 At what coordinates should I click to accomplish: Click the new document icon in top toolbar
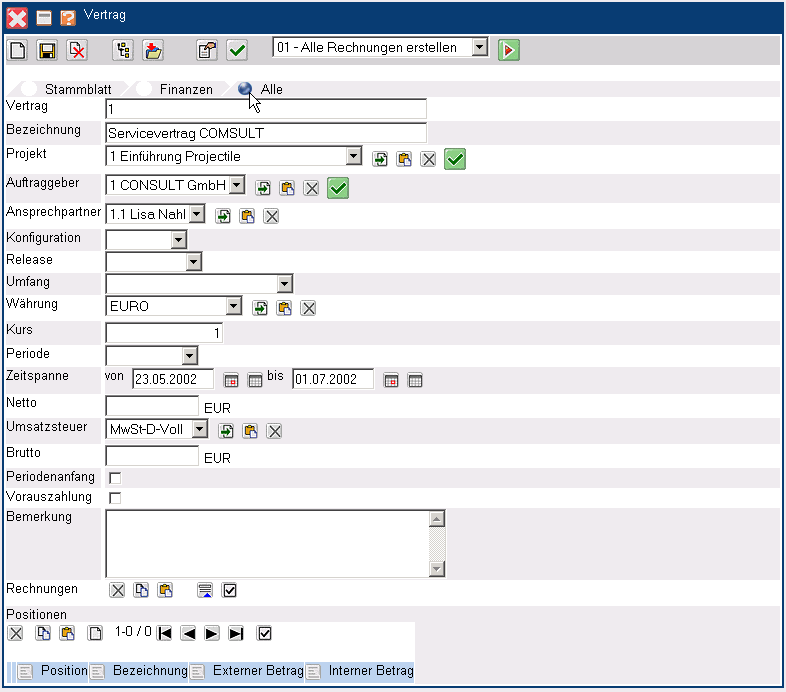17,50
